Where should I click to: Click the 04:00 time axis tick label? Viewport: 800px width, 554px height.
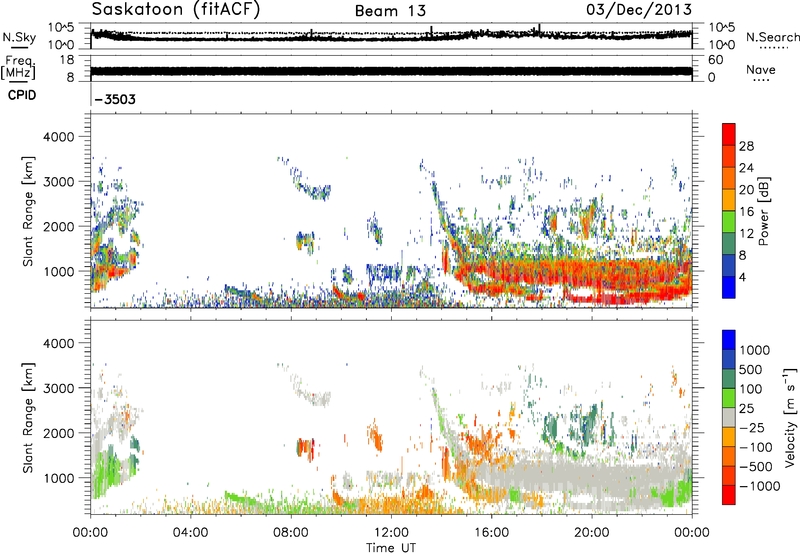click(x=191, y=533)
